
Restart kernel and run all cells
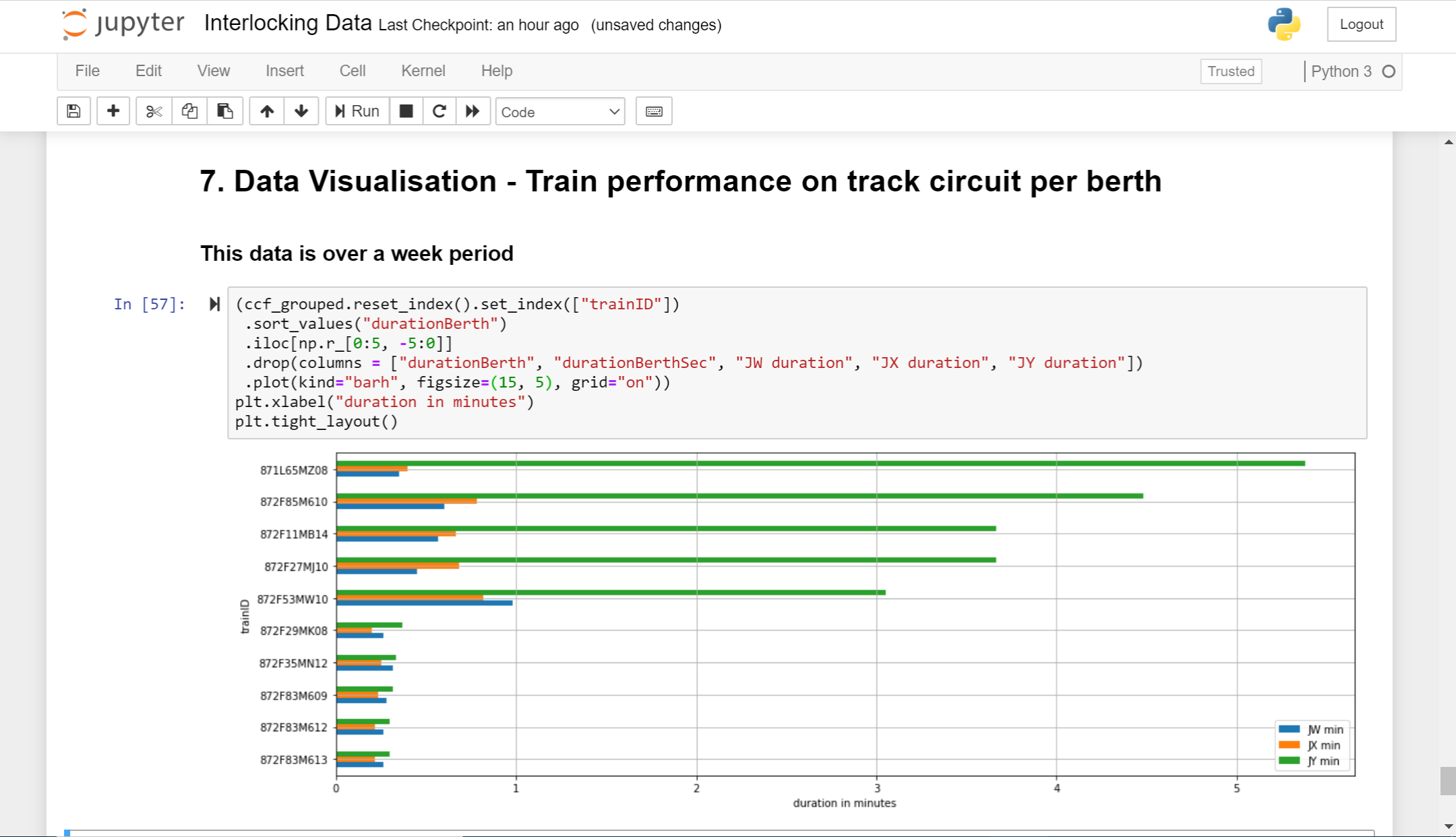coord(473,111)
